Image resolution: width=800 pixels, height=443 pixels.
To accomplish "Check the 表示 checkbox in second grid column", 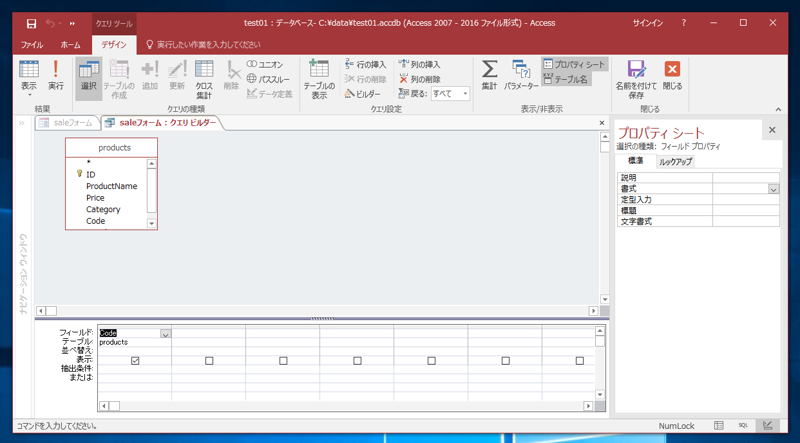I will [x=209, y=360].
